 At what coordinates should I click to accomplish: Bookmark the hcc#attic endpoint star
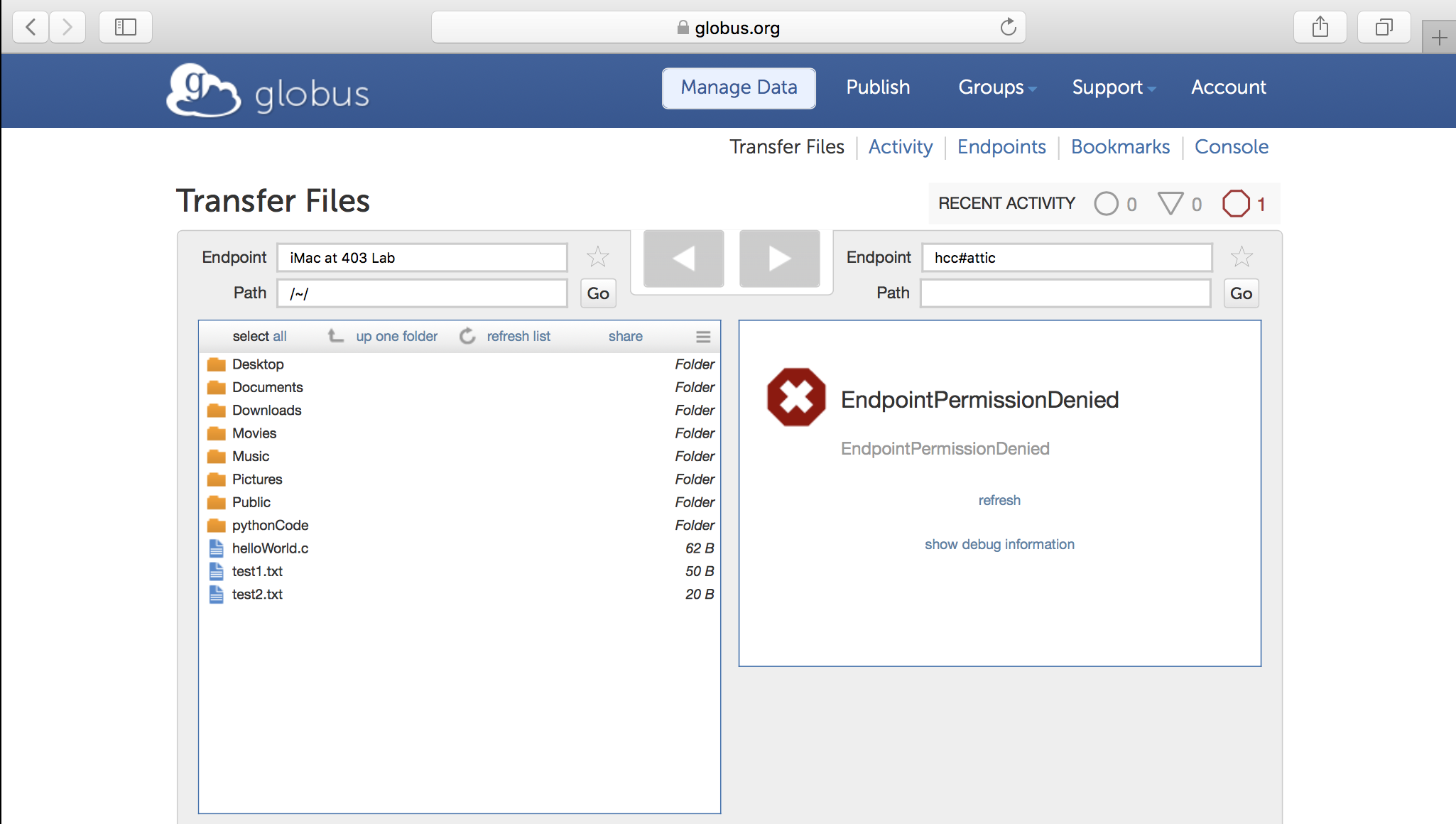click(x=1242, y=256)
